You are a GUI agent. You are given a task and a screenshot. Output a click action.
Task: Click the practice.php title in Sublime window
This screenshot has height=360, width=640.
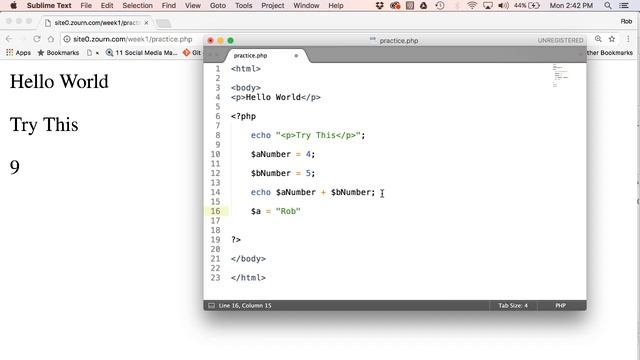point(398,40)
